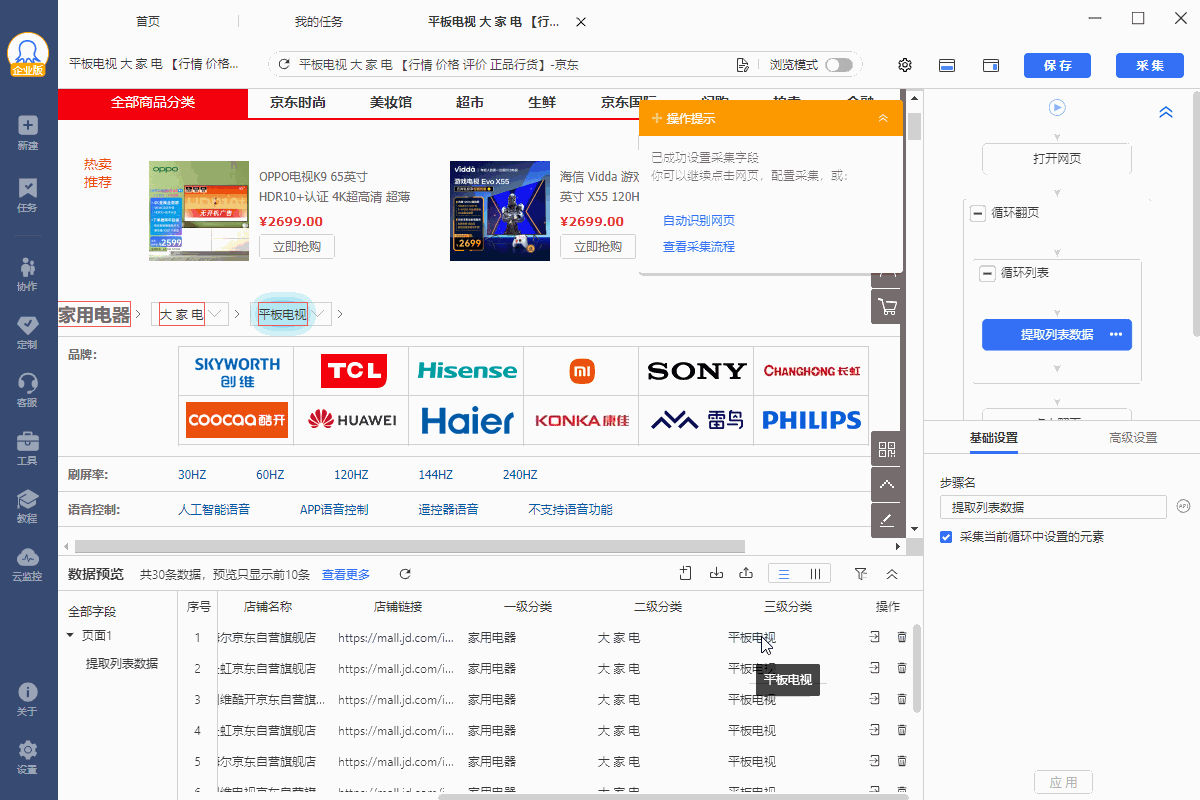Click the OPPO TV product thumbnail
The width and height of the screenshot is (1200, 800).
tap(199, 211)
